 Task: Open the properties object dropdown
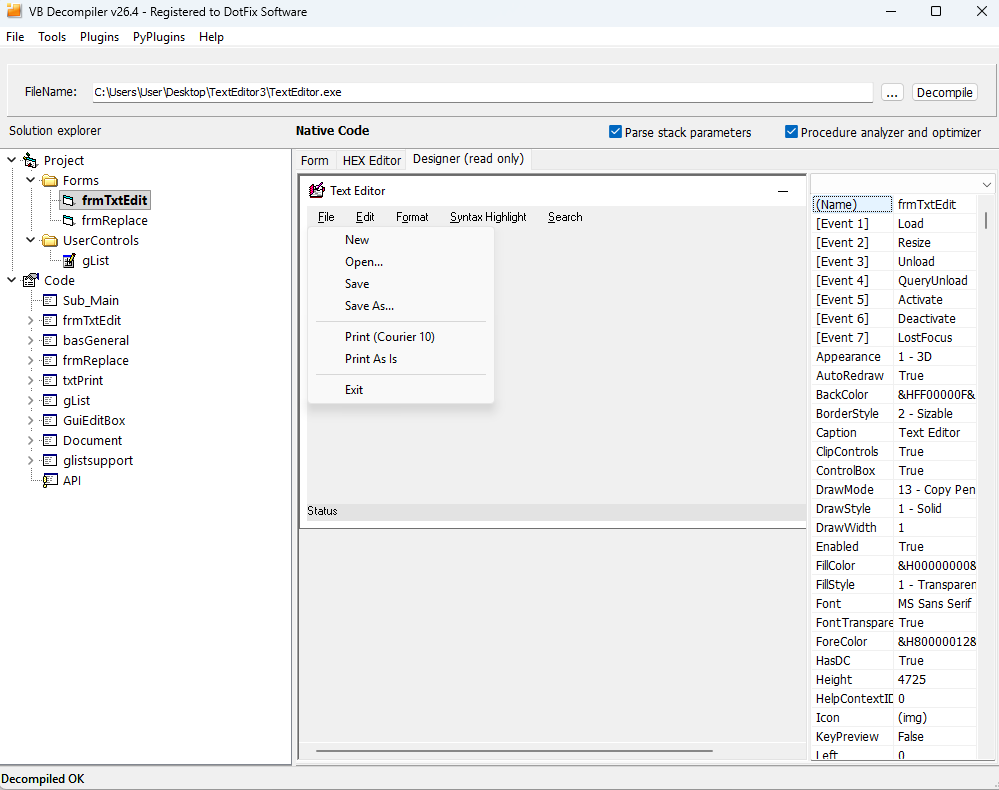[x=986, y=185]
